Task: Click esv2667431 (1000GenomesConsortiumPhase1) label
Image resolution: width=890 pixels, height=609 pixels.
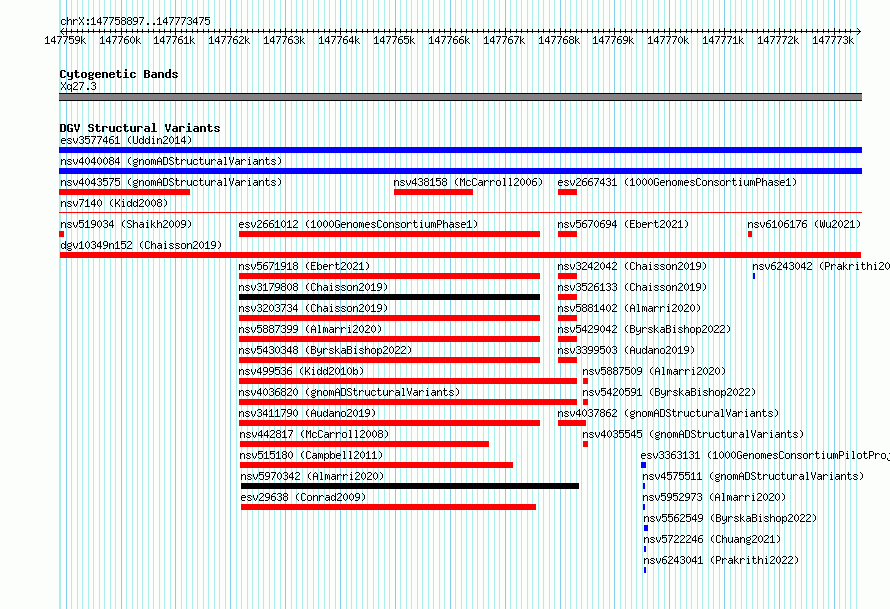Action: [x=677, y=182]
